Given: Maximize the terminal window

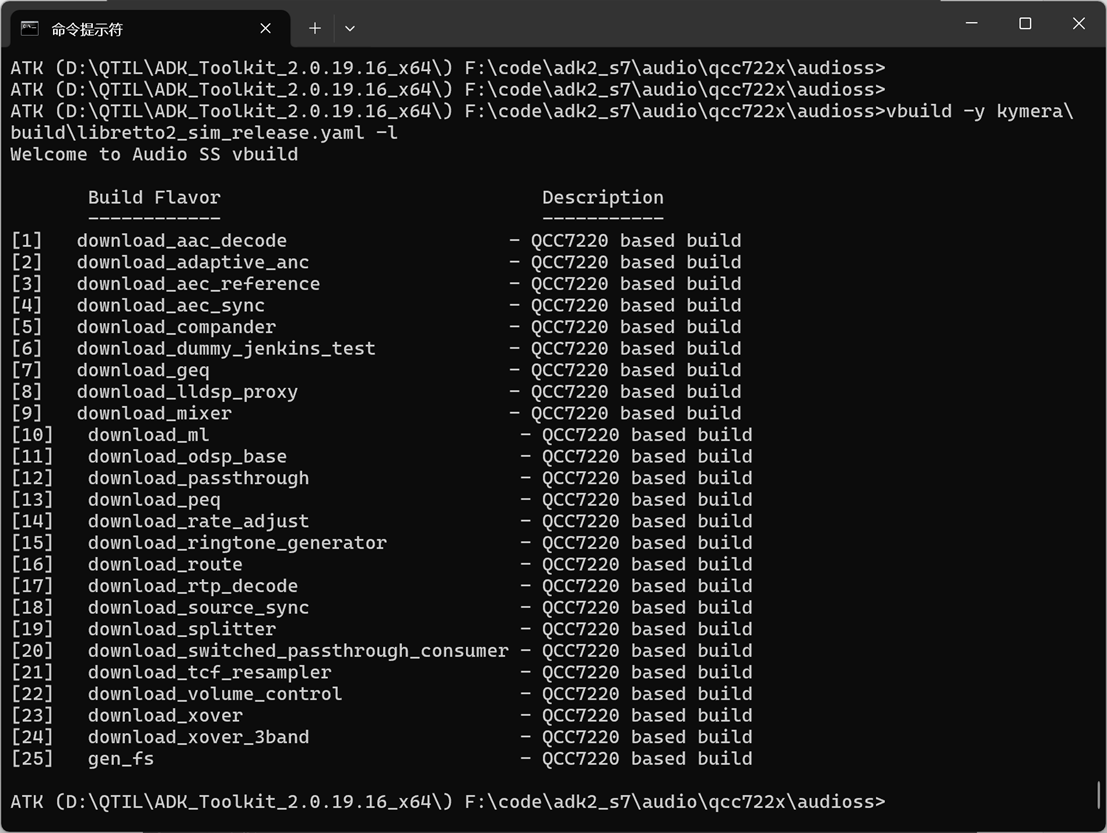Looking at the screenshot, I should 1025,23.
